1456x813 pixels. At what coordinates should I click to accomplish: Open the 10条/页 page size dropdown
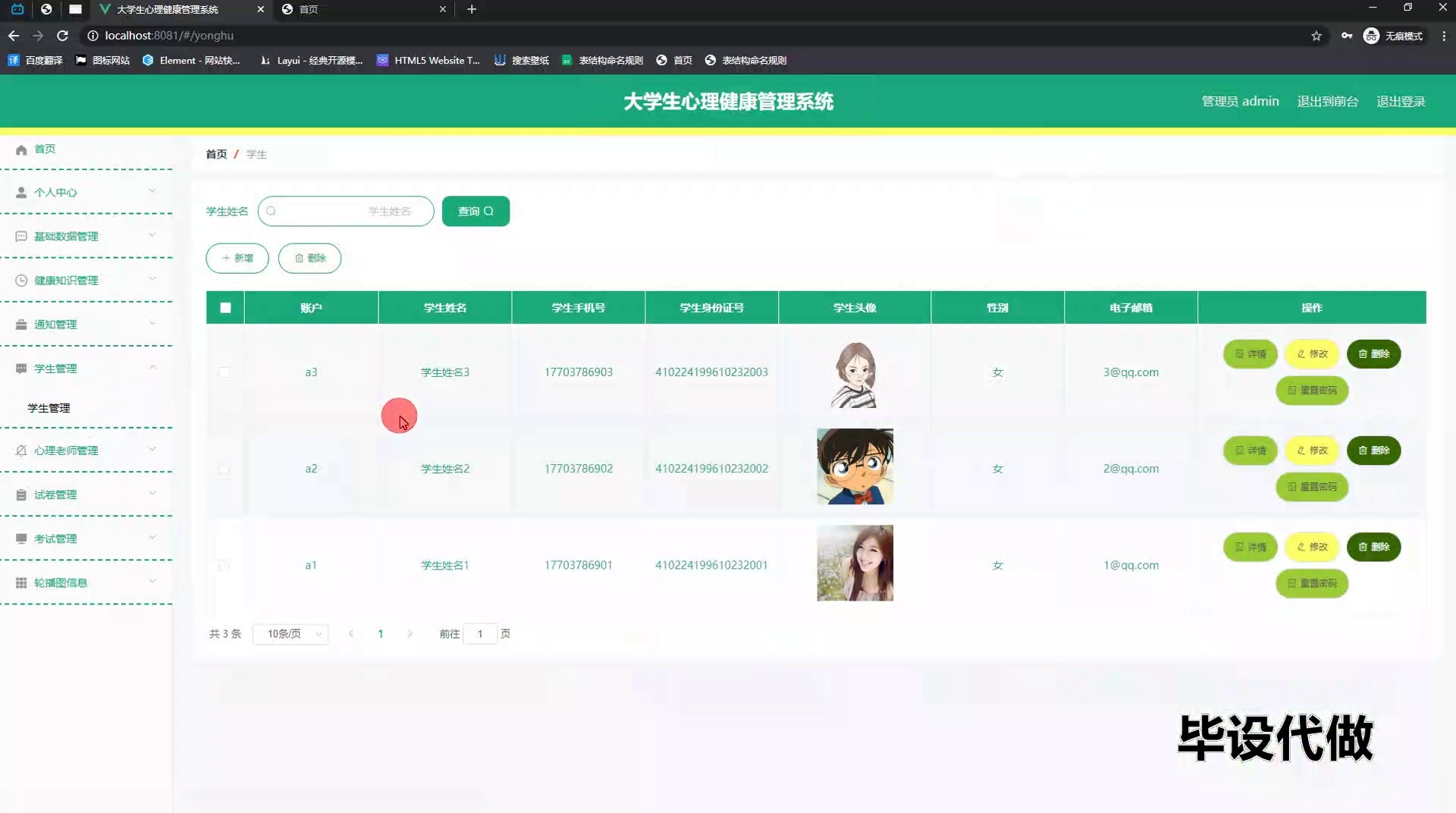(290, 634)
